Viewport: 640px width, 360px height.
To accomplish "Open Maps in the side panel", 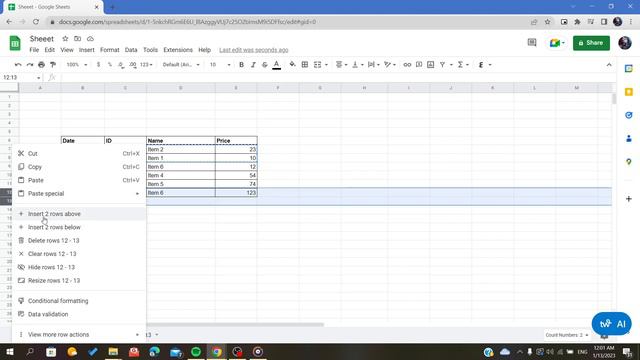I will click(629, 162).
